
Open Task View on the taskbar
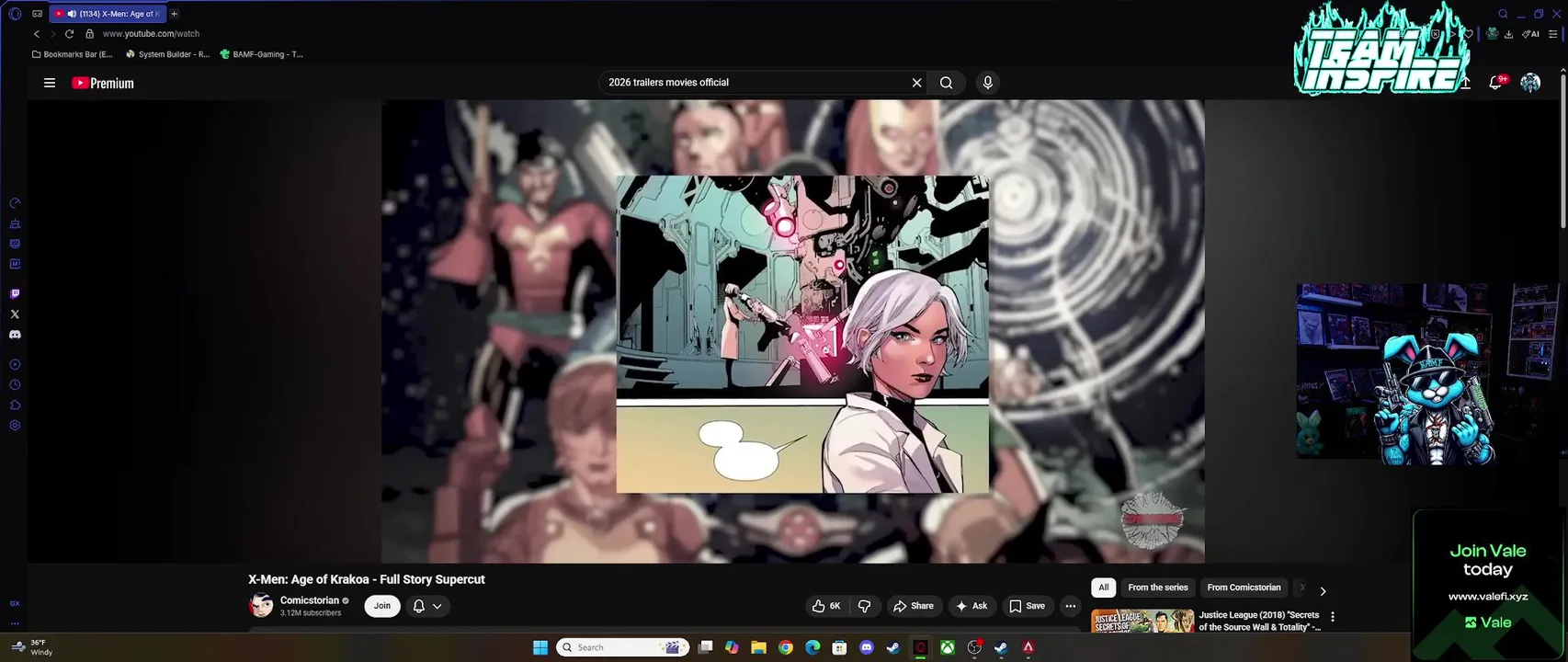pos(705,647)
